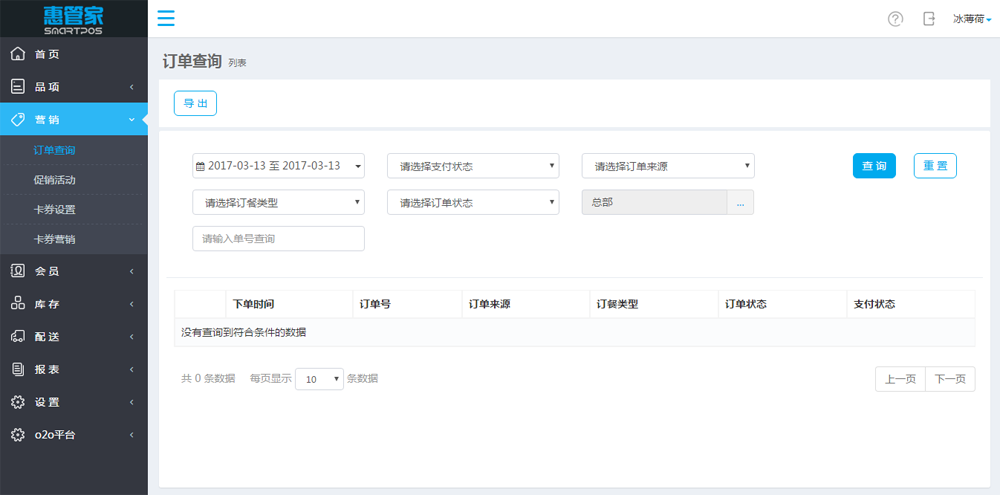Click the 共 0 条数据 count text

pyautogui.click(x=208, y=379)
